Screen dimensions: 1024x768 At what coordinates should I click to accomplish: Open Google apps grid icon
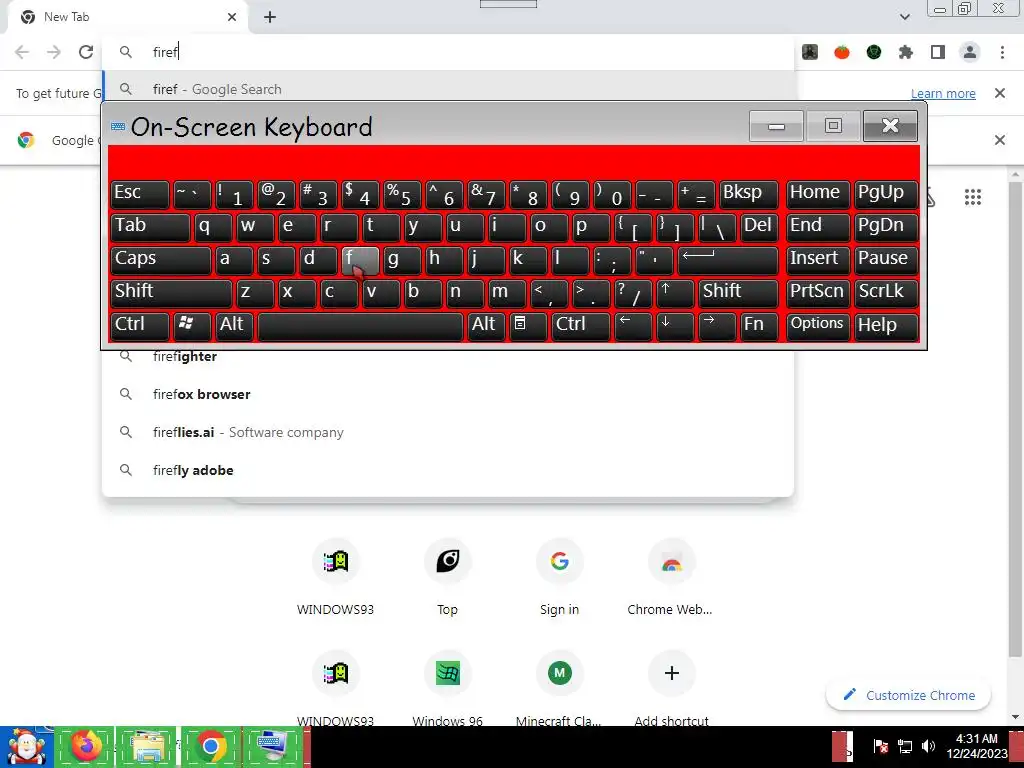click(973, 197)
